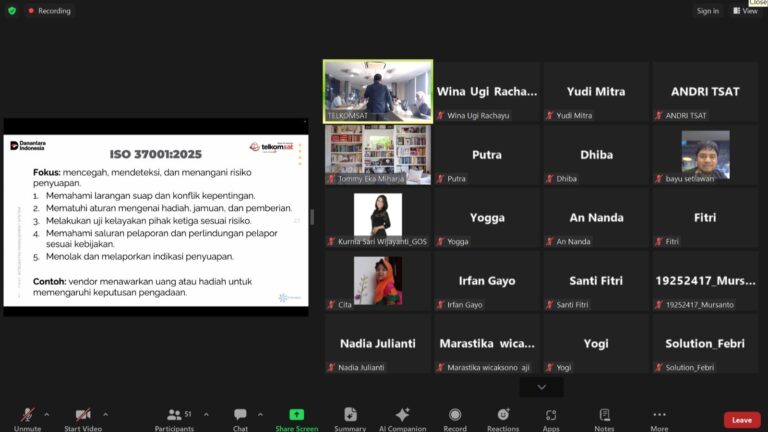Open More options menu
This screenshot has width=768, height=432.
click(x=659, y=419)
